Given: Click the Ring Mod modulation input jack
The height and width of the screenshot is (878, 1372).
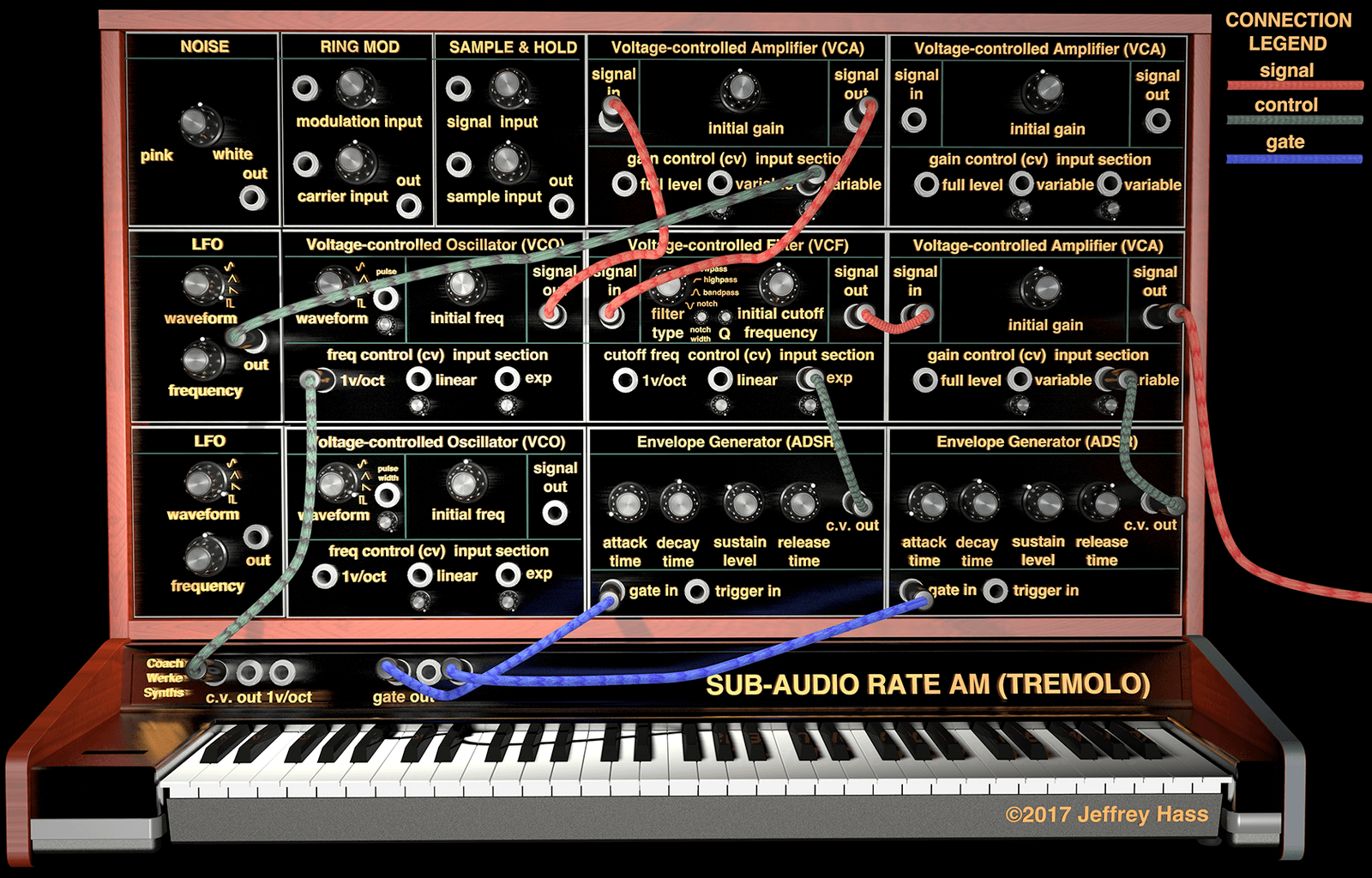Looking at the screenshot, I should tap(305, 87).
